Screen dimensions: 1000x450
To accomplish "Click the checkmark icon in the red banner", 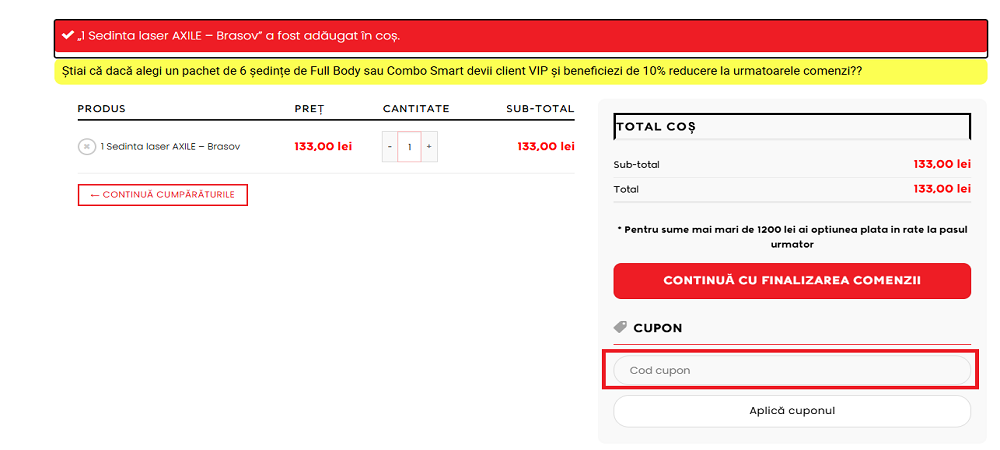I will tap(68, 35).
